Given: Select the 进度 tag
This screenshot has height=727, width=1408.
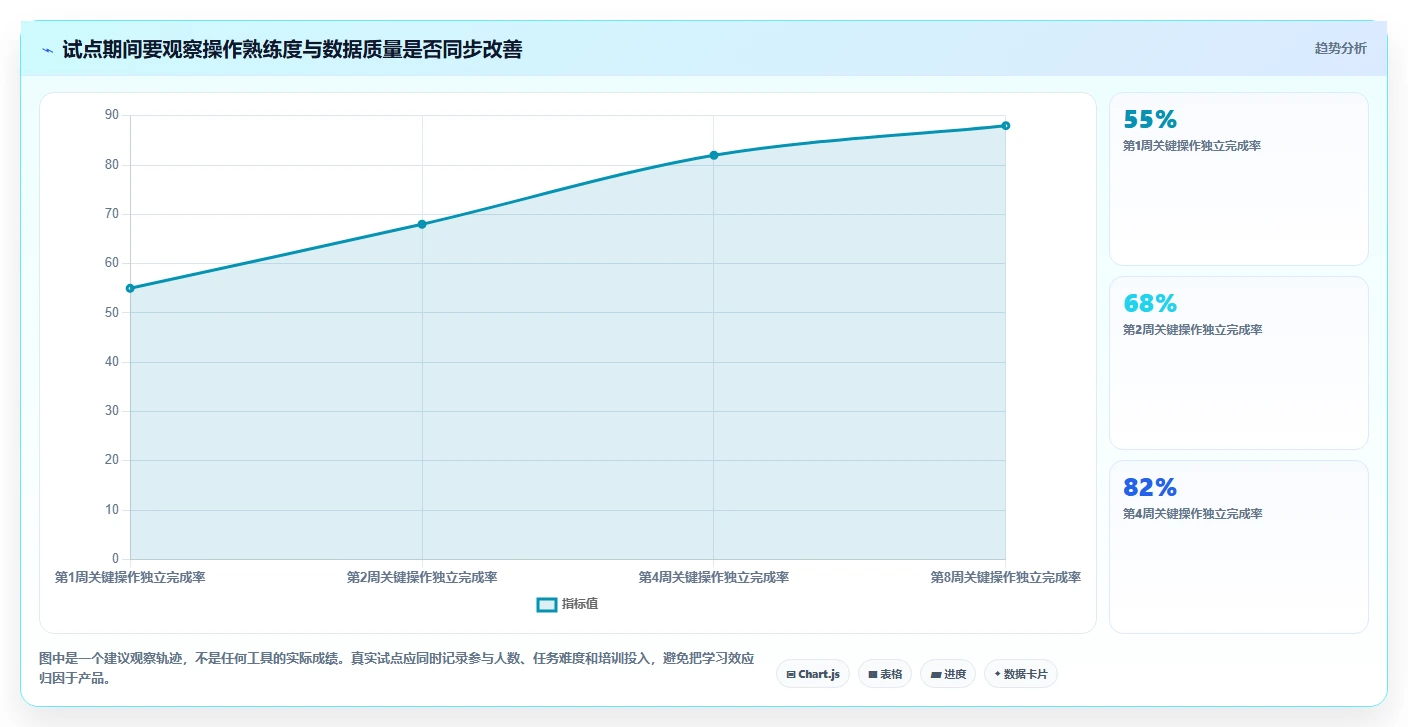Looking at the screenshot, I should pyautogui.click(x=948, y=674).
